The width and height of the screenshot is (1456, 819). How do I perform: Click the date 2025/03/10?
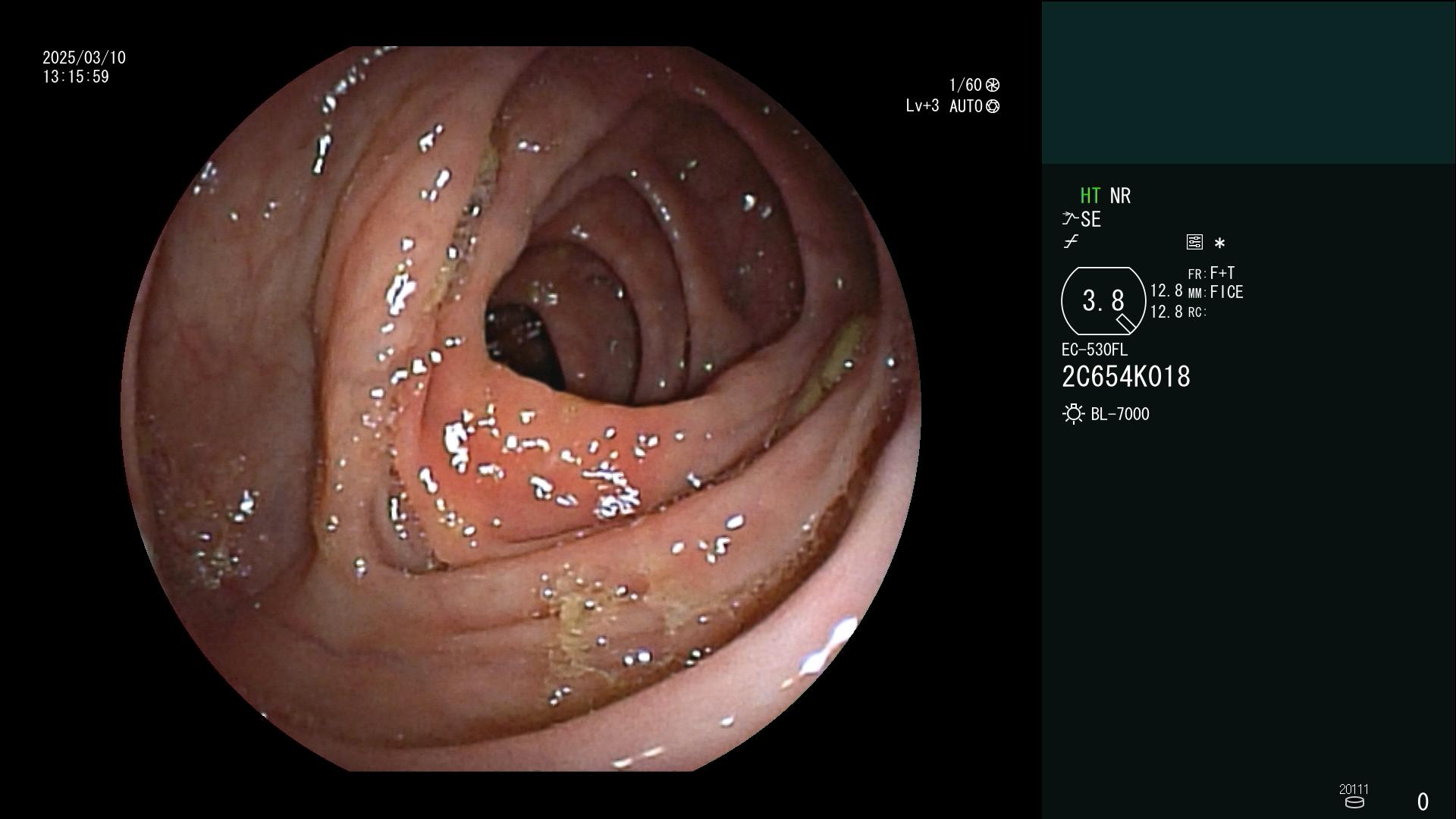click(84, 58)
